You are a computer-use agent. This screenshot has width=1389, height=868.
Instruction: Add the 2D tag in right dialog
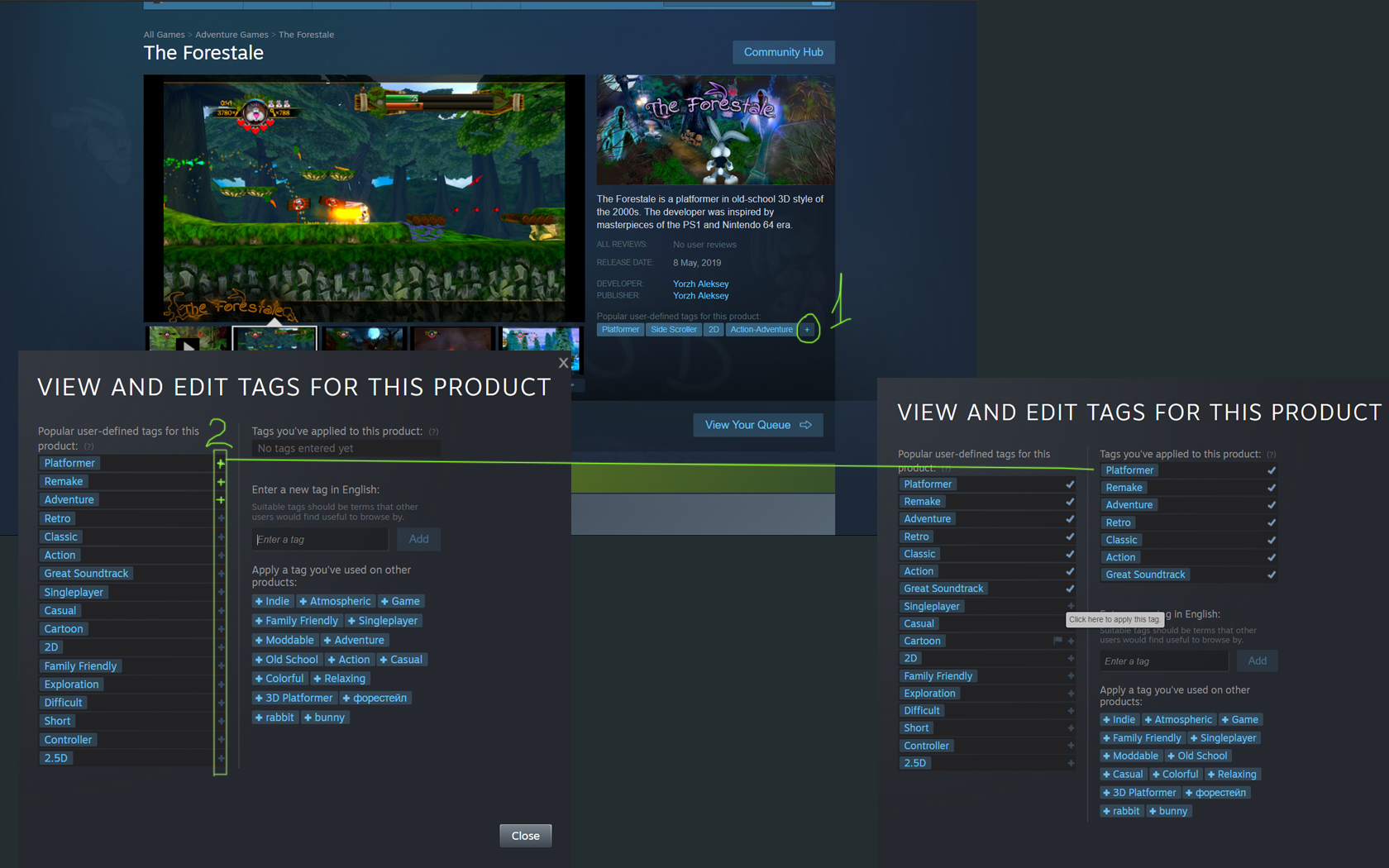pyautogui.click(x=1071, y=659)
